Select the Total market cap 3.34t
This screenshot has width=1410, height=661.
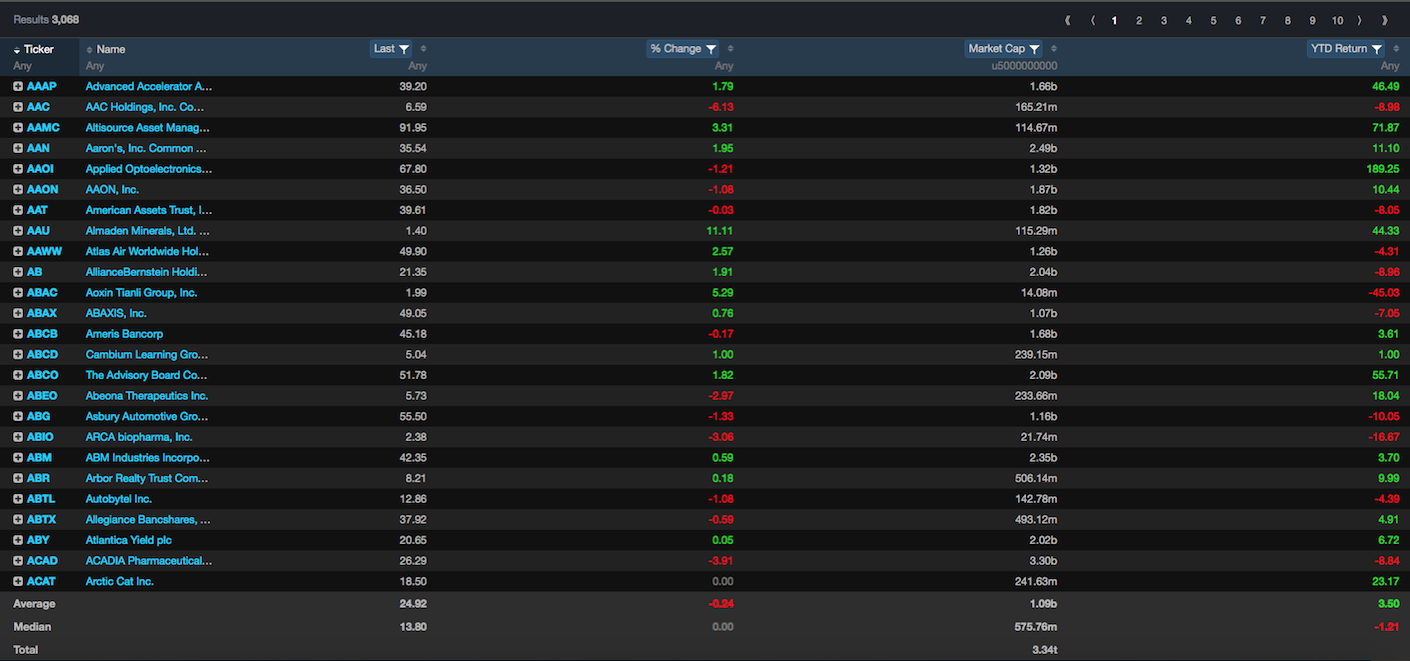pyautogui.click(x=1045, y=650)
